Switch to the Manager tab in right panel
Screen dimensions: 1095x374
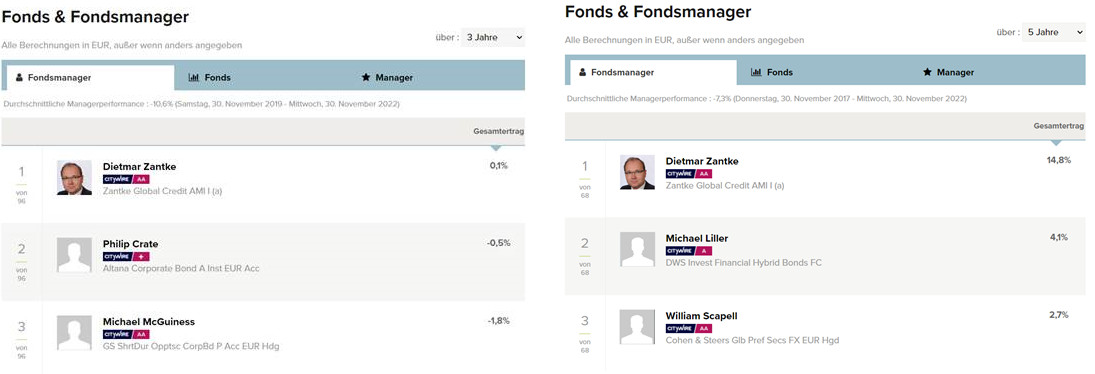(949, 72)
